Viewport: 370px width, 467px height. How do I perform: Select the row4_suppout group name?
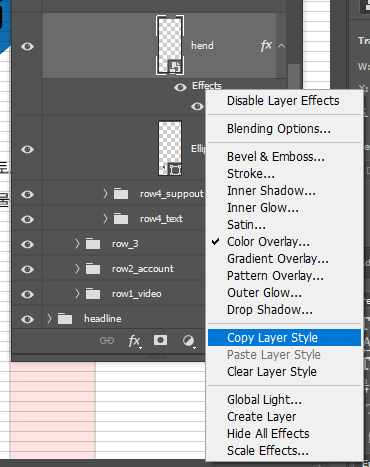[x=172, y=194]
